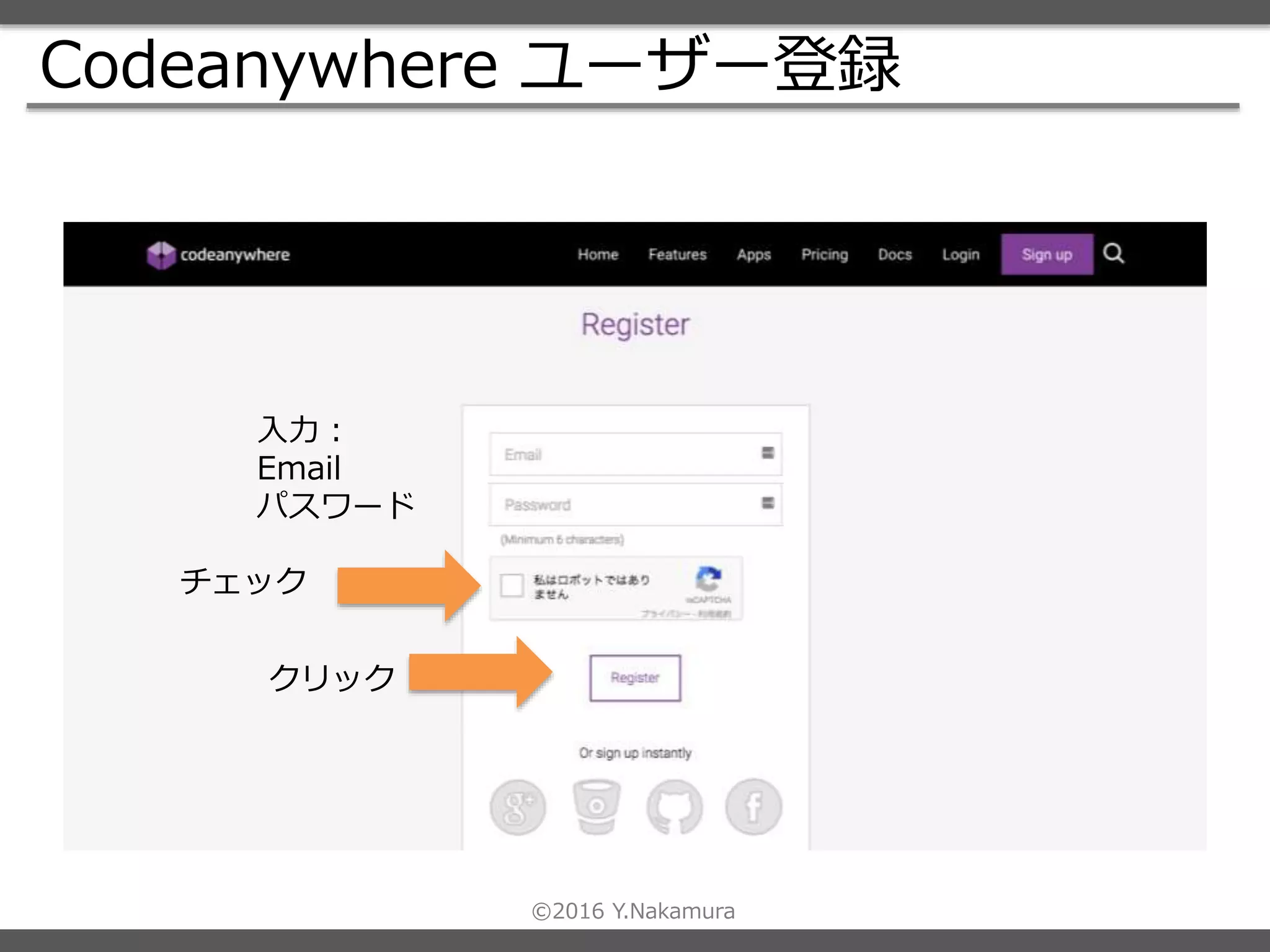
Task: Open Features in the navigation bar
Action: click(677, 255)
